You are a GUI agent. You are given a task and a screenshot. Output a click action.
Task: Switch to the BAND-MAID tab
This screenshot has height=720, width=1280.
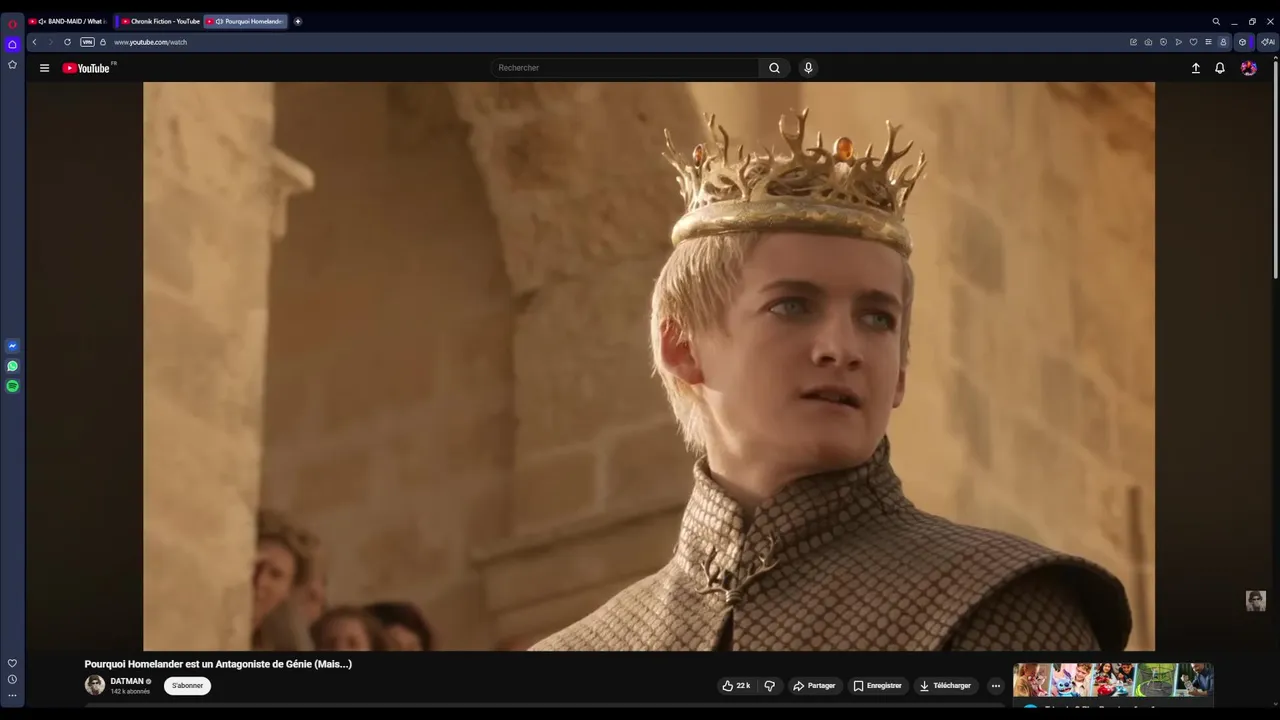pos(67,21)
